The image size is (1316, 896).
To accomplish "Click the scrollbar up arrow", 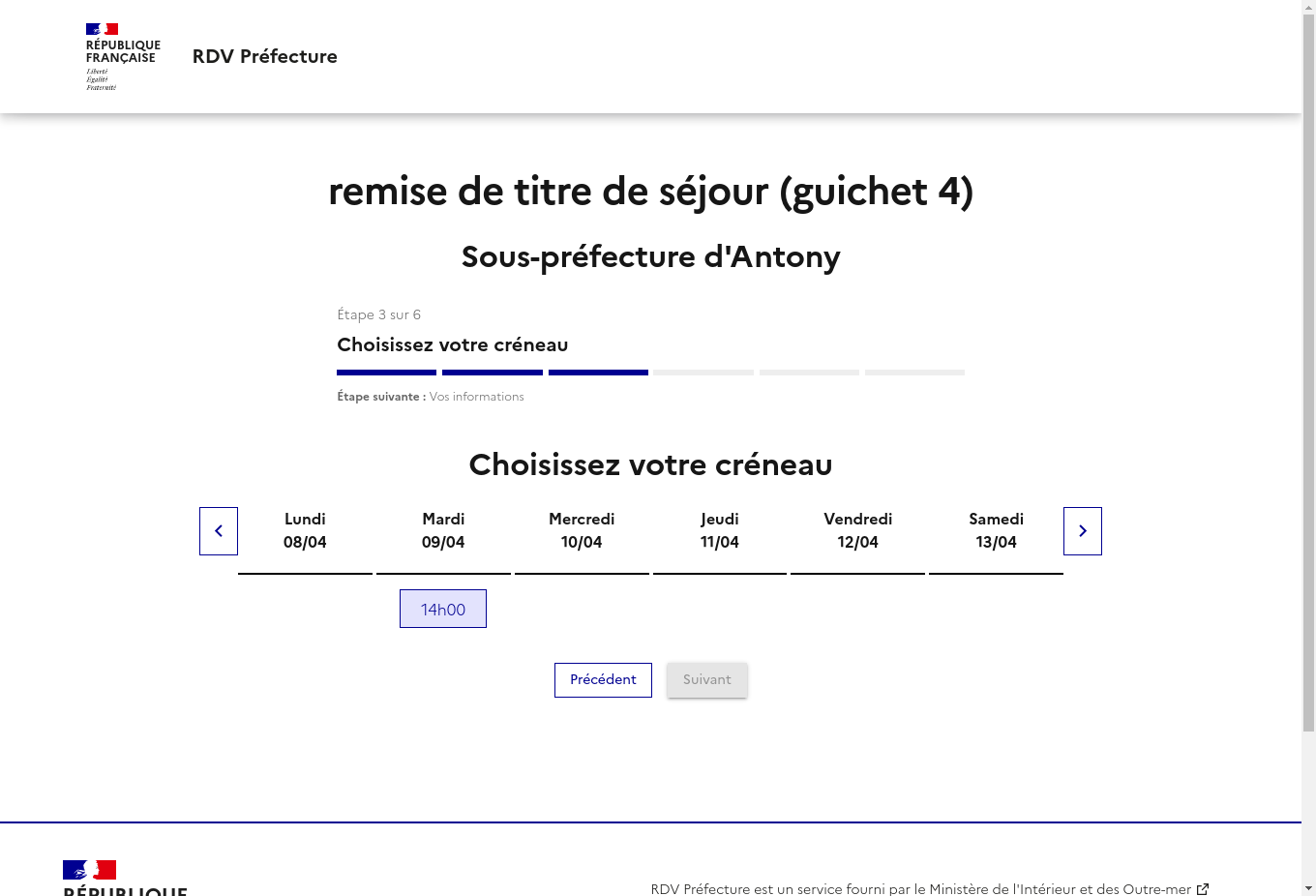I will pyautogui.click(x=1308, y=7).
